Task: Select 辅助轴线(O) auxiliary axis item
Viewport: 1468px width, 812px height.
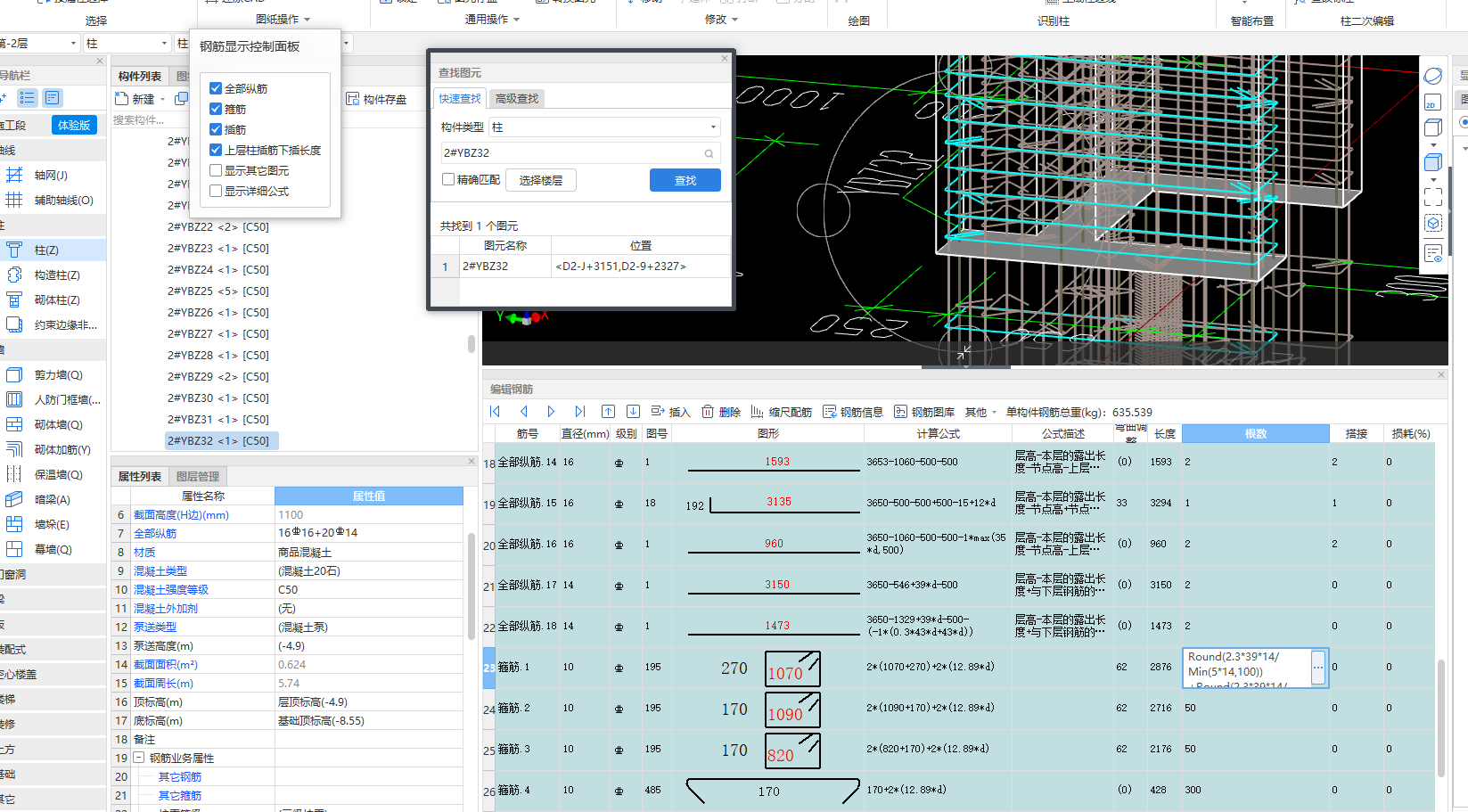Action: (x=51, y=201)
